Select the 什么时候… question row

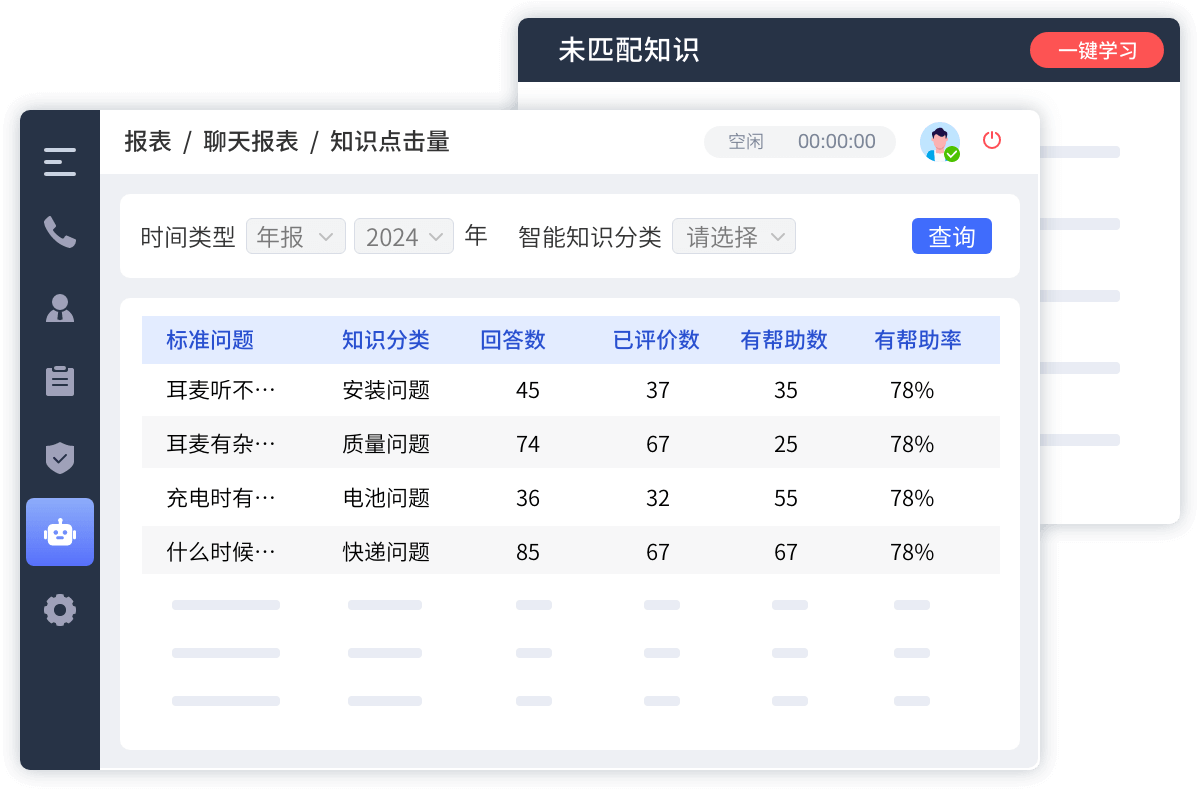pyautogui.click(x=571, y=551)
